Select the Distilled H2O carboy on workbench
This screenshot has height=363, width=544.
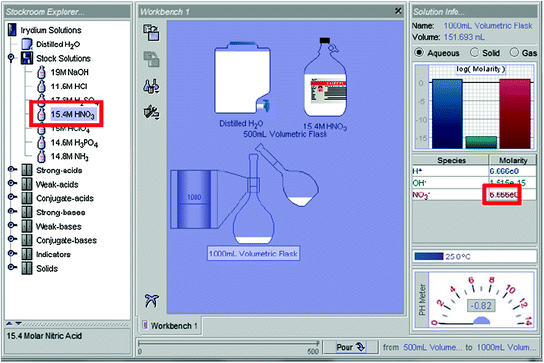242,78
